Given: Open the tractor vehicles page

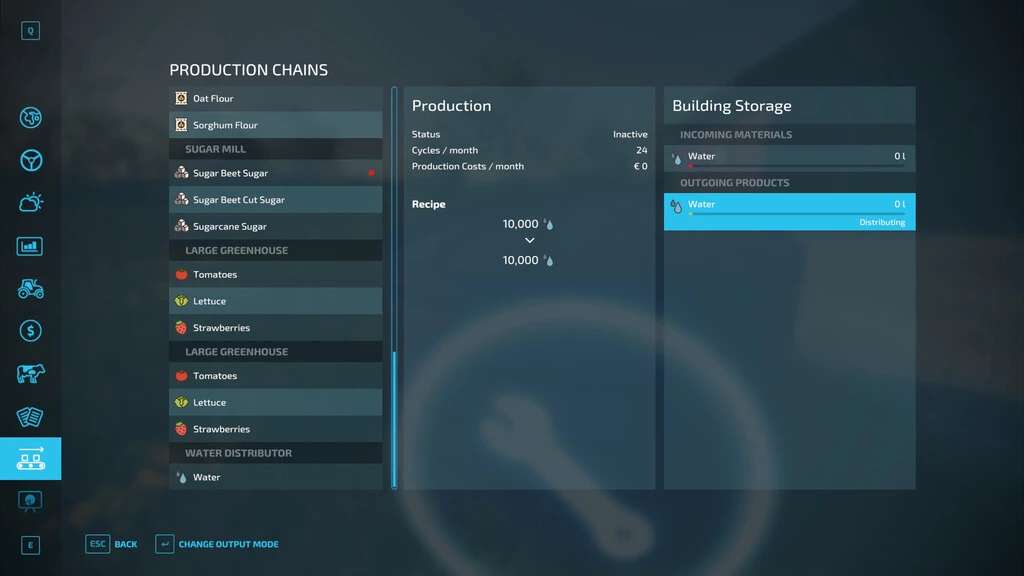Looking at the screenshot, I should click(x=30, y=288).
